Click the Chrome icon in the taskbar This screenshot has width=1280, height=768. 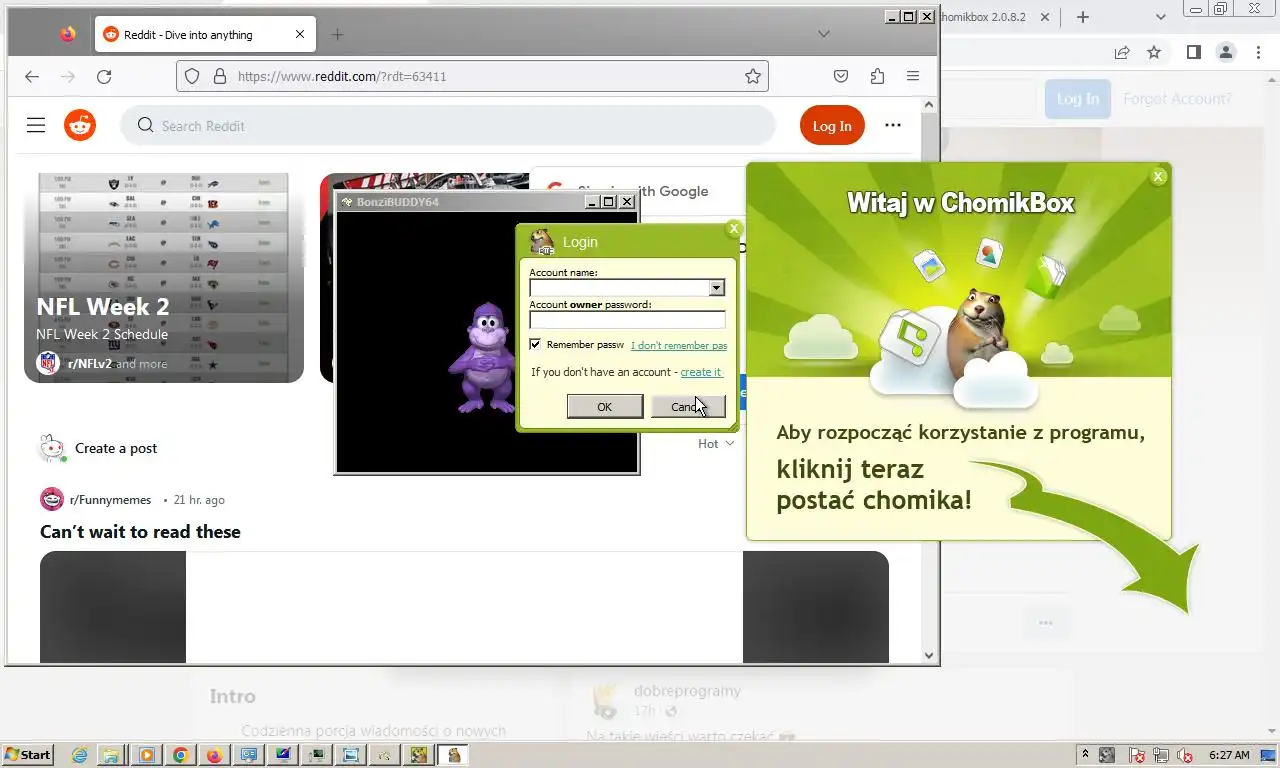click(x=180, y=755)
